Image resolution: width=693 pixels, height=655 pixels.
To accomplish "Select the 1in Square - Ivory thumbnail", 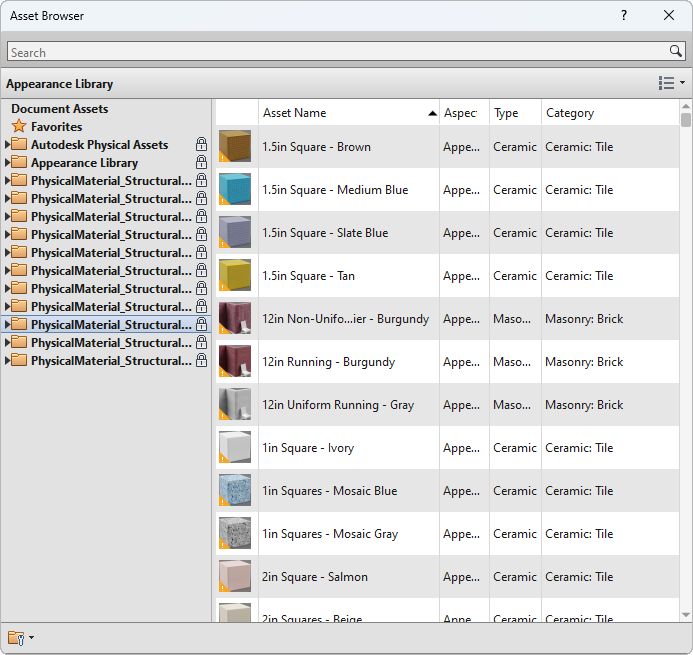I will (x=235, y=447).
